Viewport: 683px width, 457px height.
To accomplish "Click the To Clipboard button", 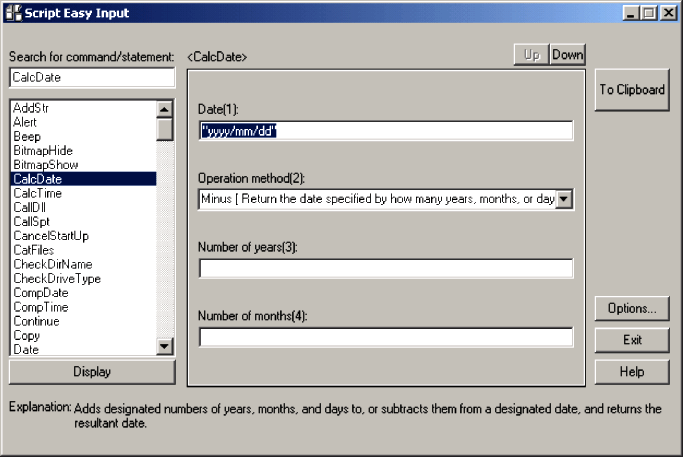I will click(632, 90).
